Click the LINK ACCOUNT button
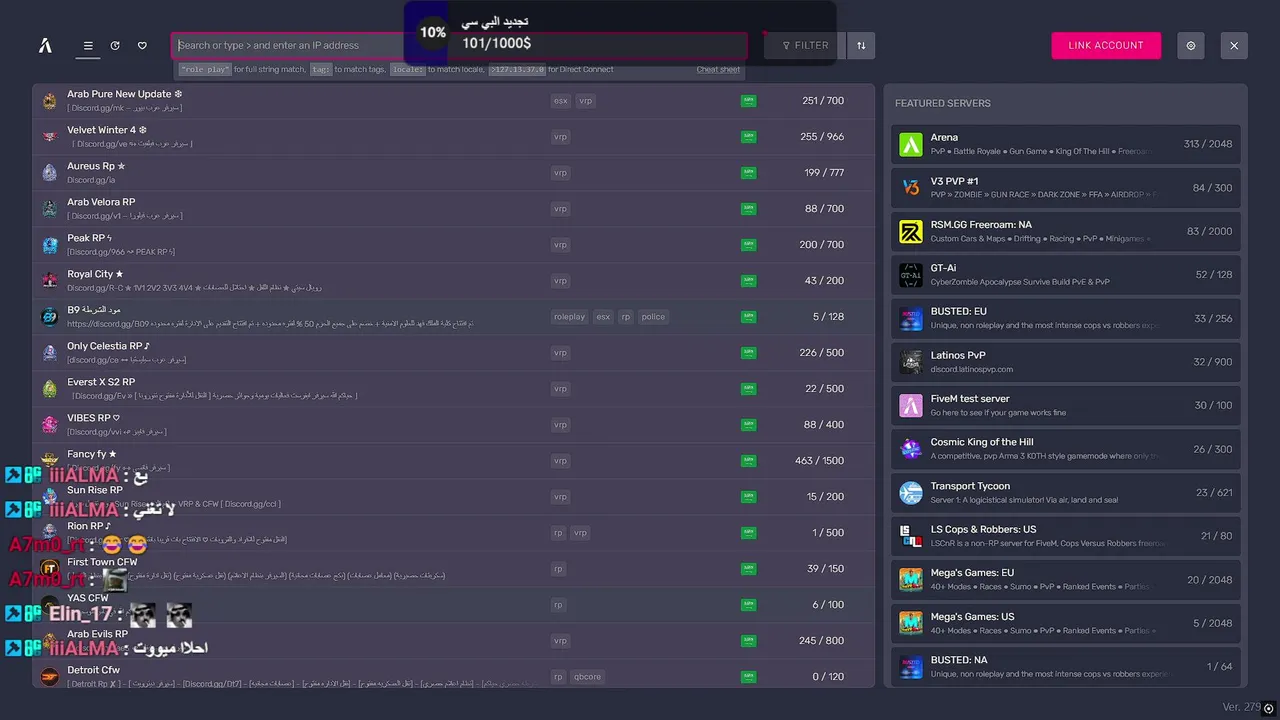Image resolution: width=1280 pixels, height=720 pixels. [1106, 45]
